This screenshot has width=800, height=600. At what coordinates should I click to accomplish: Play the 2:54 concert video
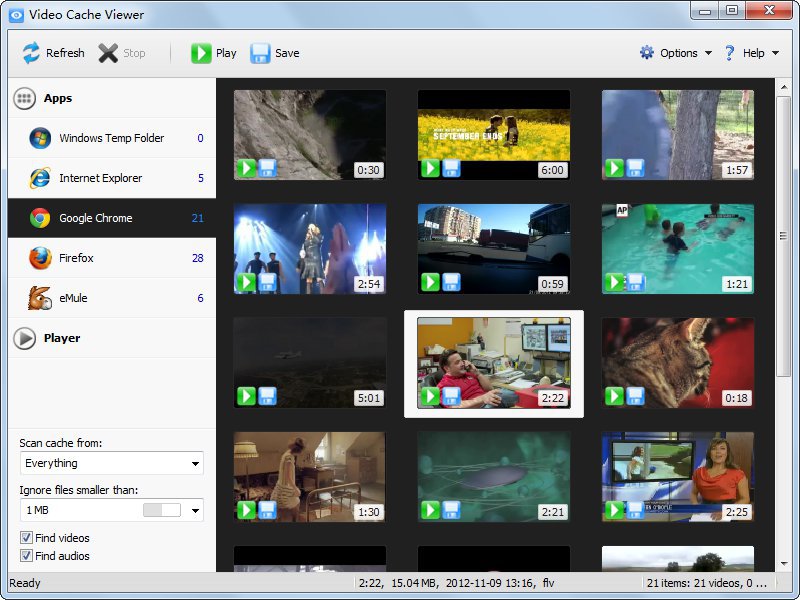(x=246, y=282)
